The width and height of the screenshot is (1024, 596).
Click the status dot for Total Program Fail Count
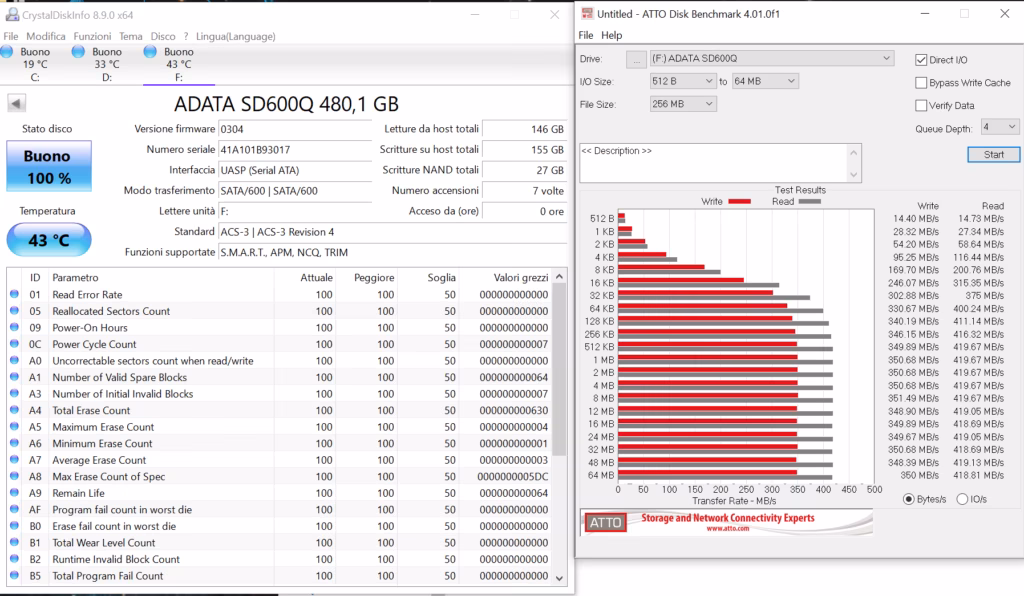pyautogui.click(x=14, y=576)
